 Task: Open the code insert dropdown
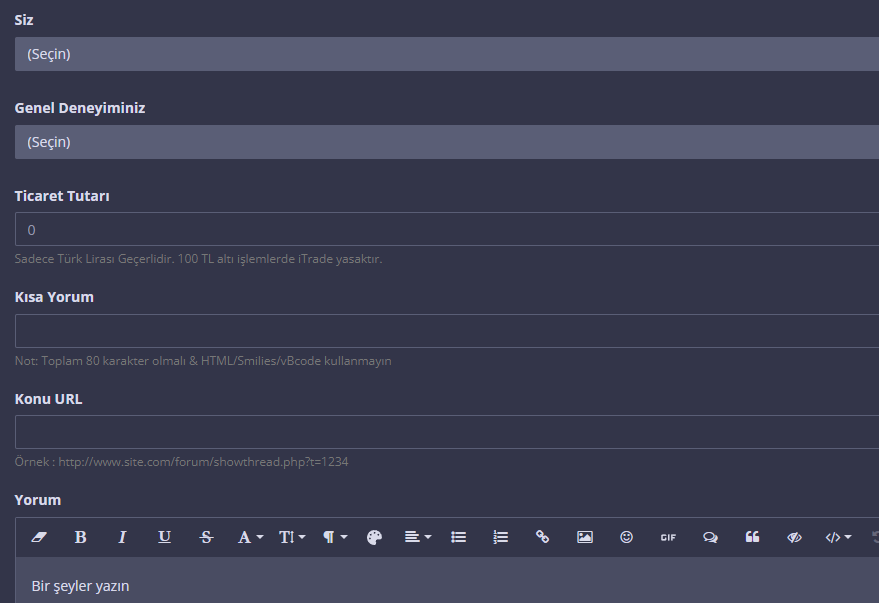(x=838, y=537)
